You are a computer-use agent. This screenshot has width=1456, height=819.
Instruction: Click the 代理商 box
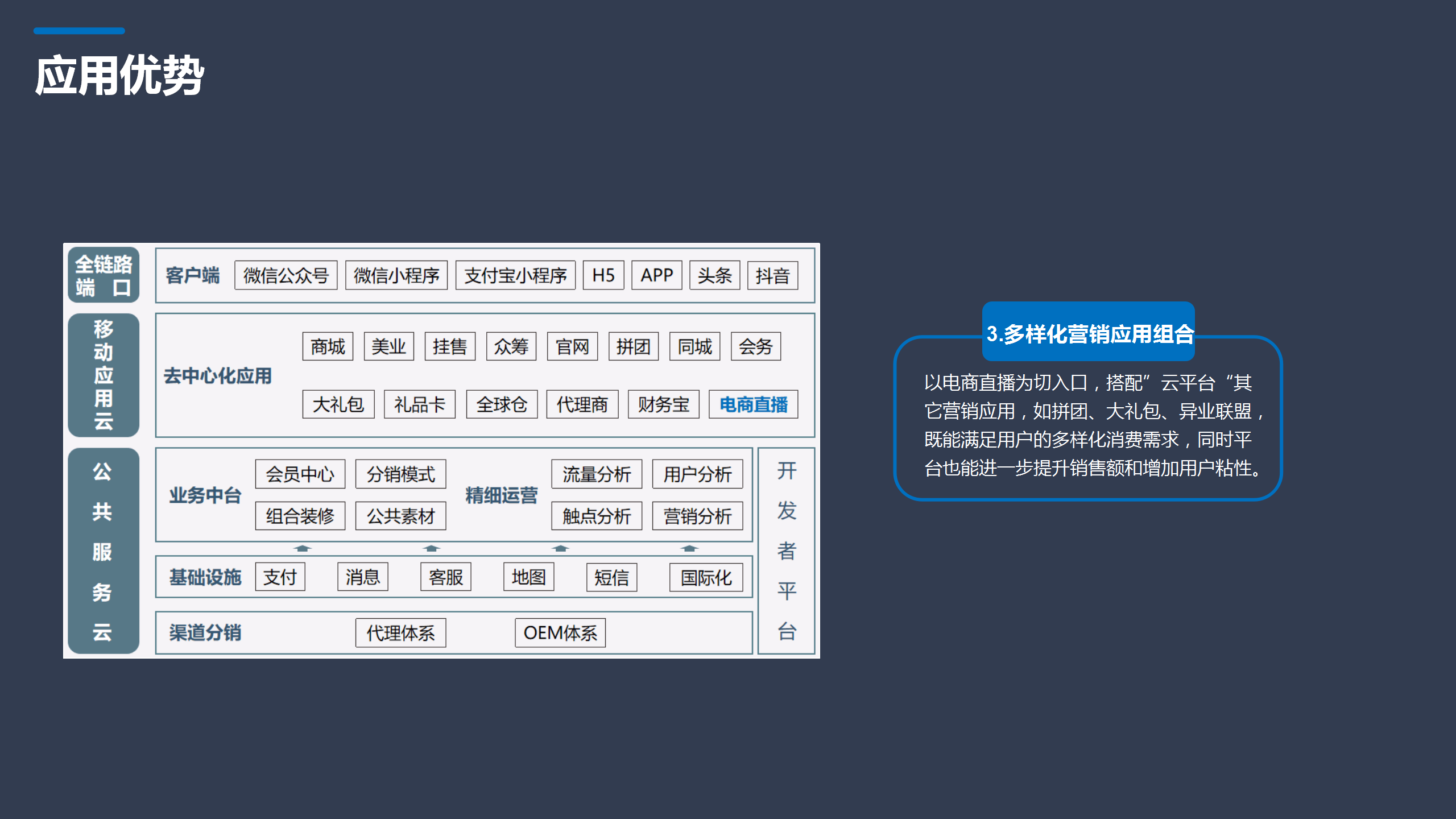(582, 404)
